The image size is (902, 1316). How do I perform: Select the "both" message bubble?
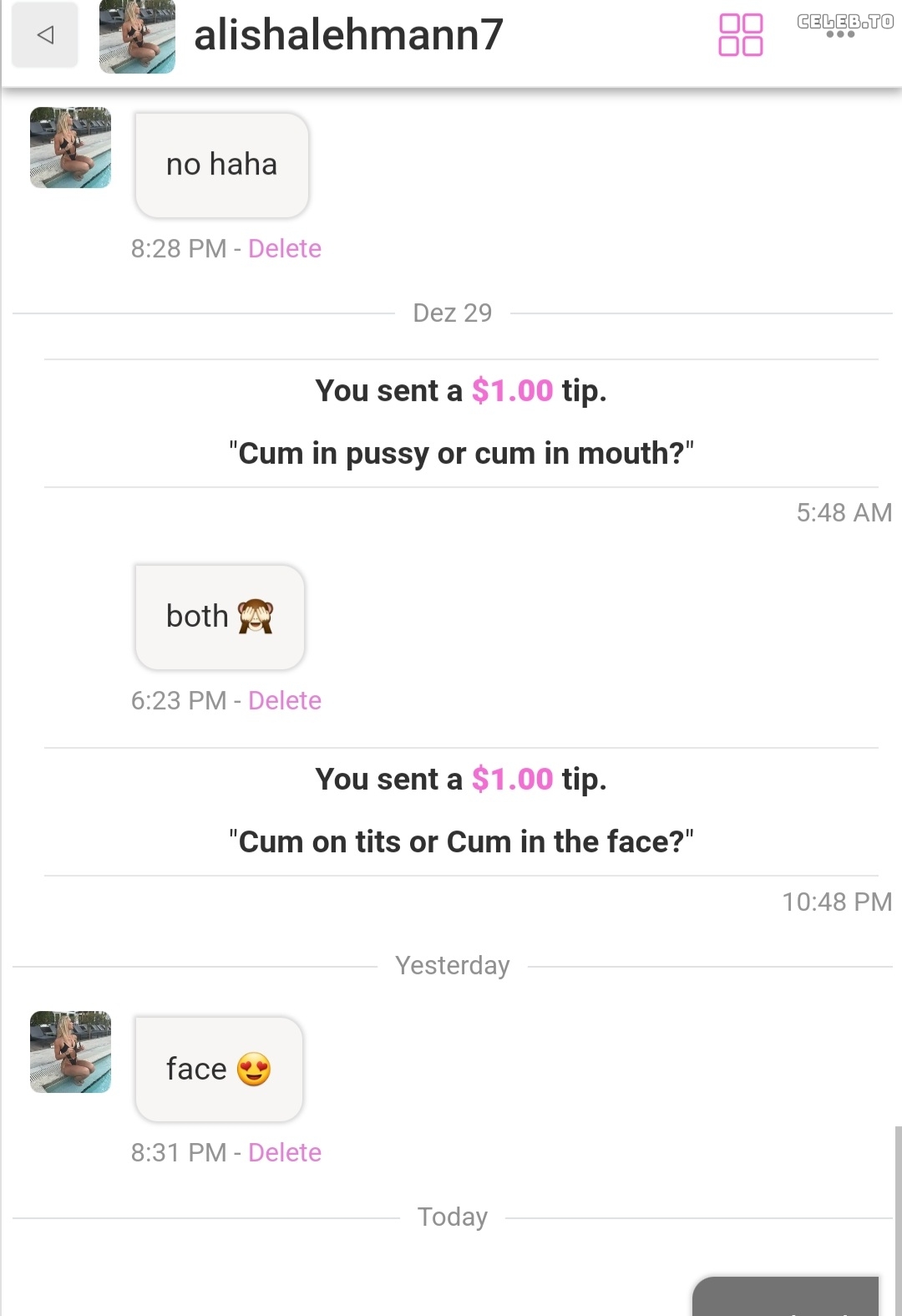pyautogui.click(x=220, y=617)
